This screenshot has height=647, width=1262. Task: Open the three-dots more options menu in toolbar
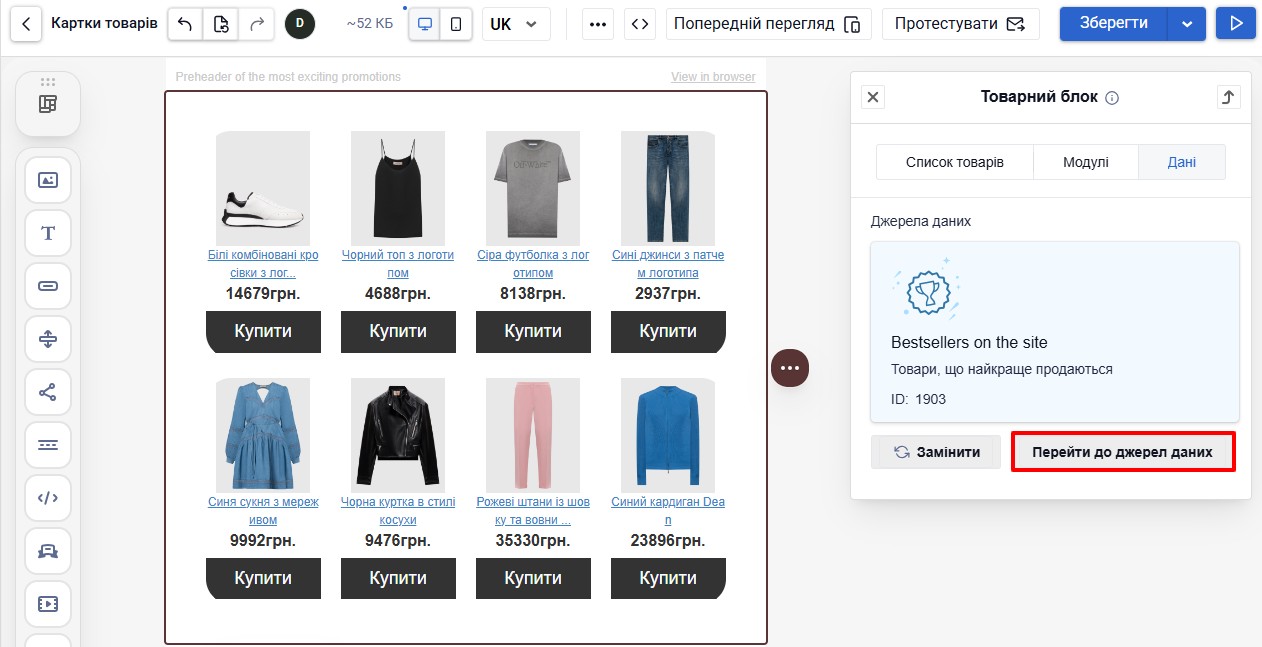pyautogui.click(x=599, y=24)
